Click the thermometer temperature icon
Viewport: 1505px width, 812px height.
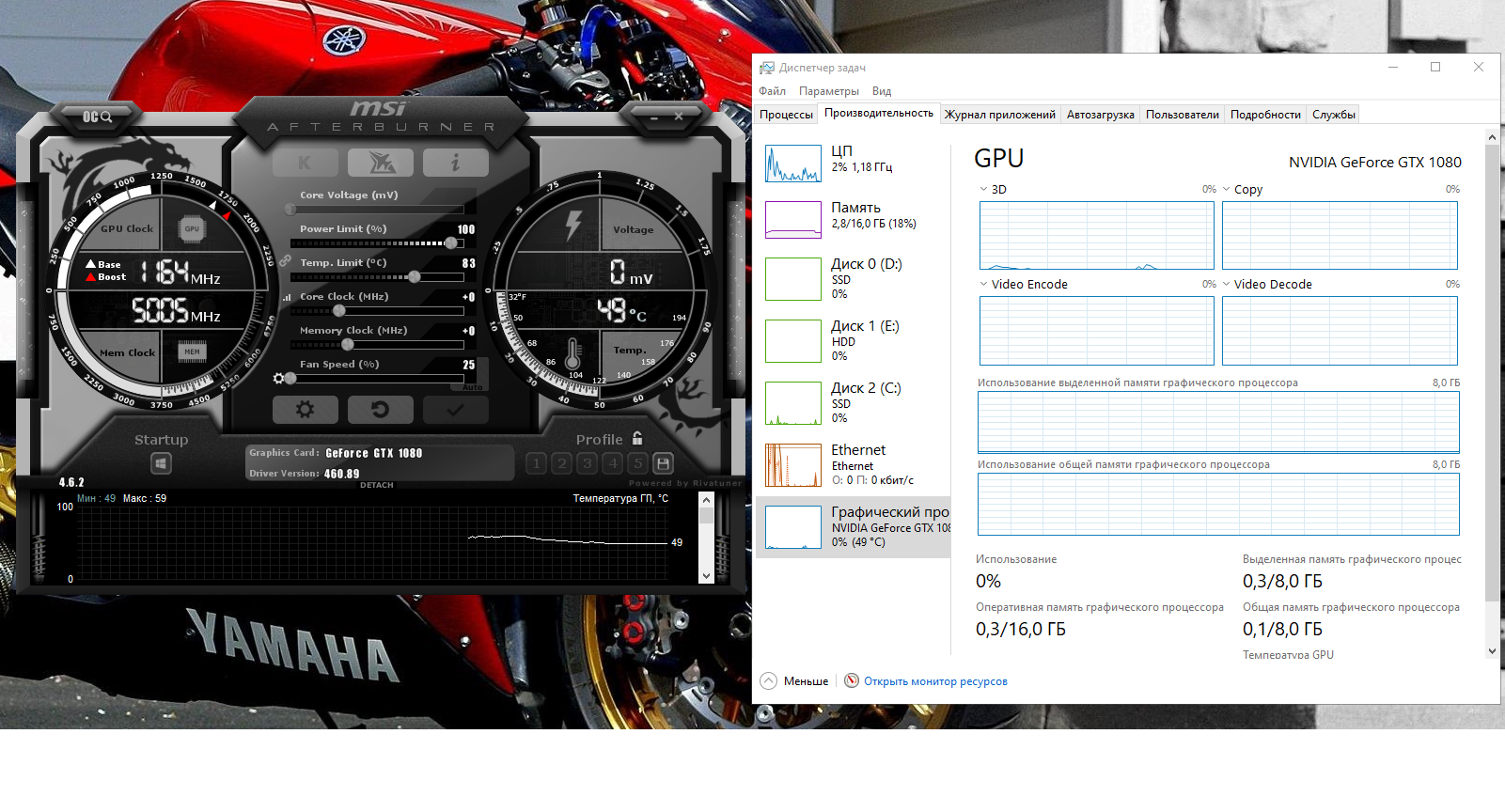(573, 353)
